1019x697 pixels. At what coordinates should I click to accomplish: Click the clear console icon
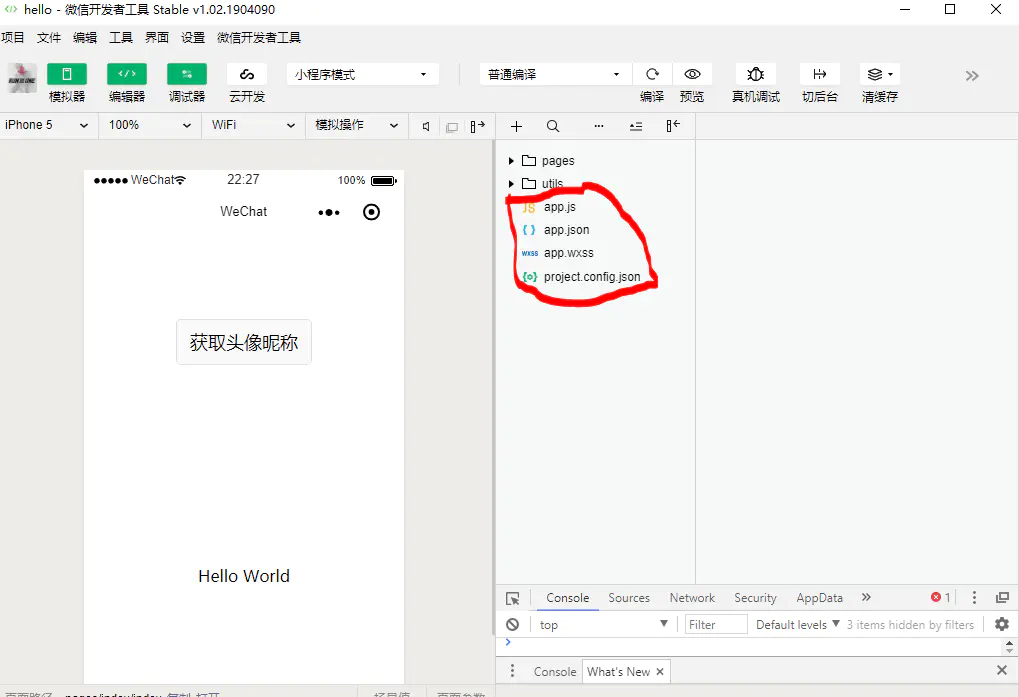point(513,624)
